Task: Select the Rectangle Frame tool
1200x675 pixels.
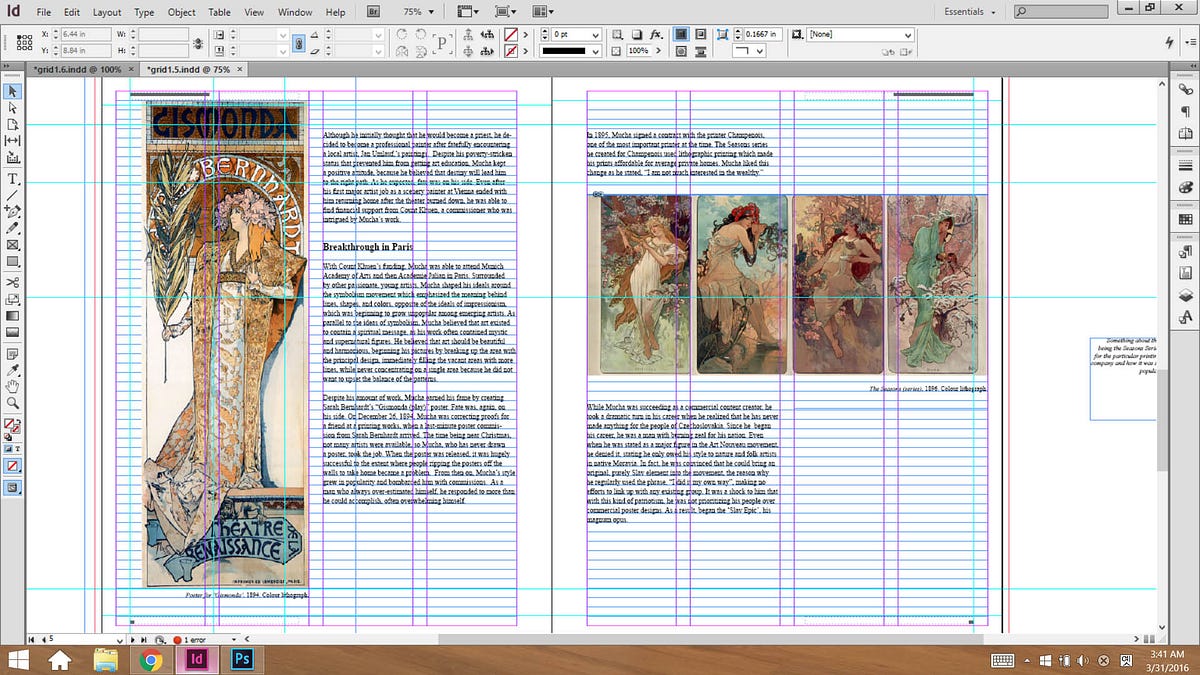Action: pyautogui.click(x=13, y=245)
